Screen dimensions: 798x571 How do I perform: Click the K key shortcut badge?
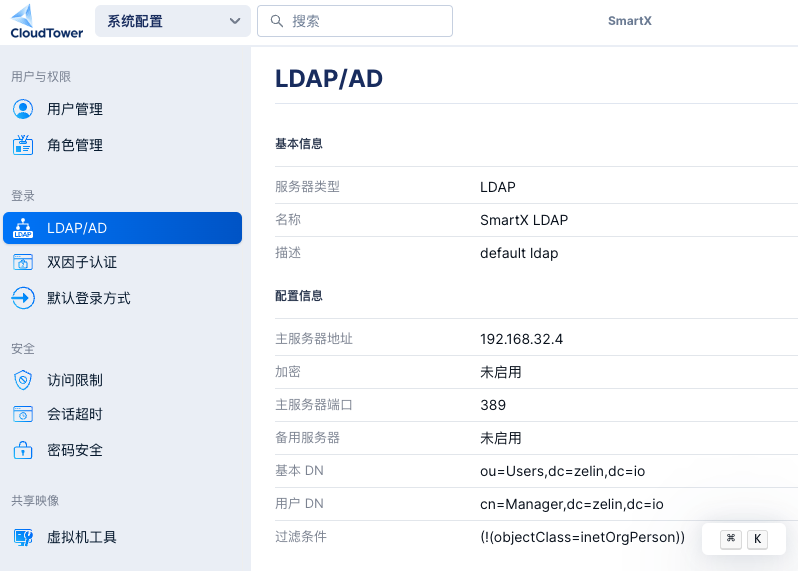click(x=757, y=539)
